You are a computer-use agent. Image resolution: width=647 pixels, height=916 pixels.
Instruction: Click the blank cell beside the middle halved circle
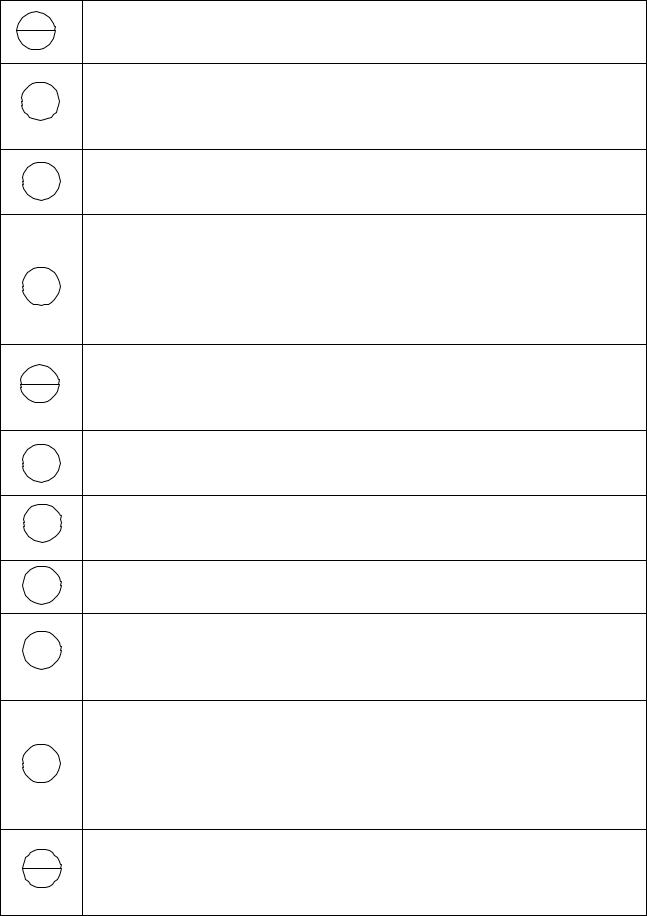pos(364,387)
